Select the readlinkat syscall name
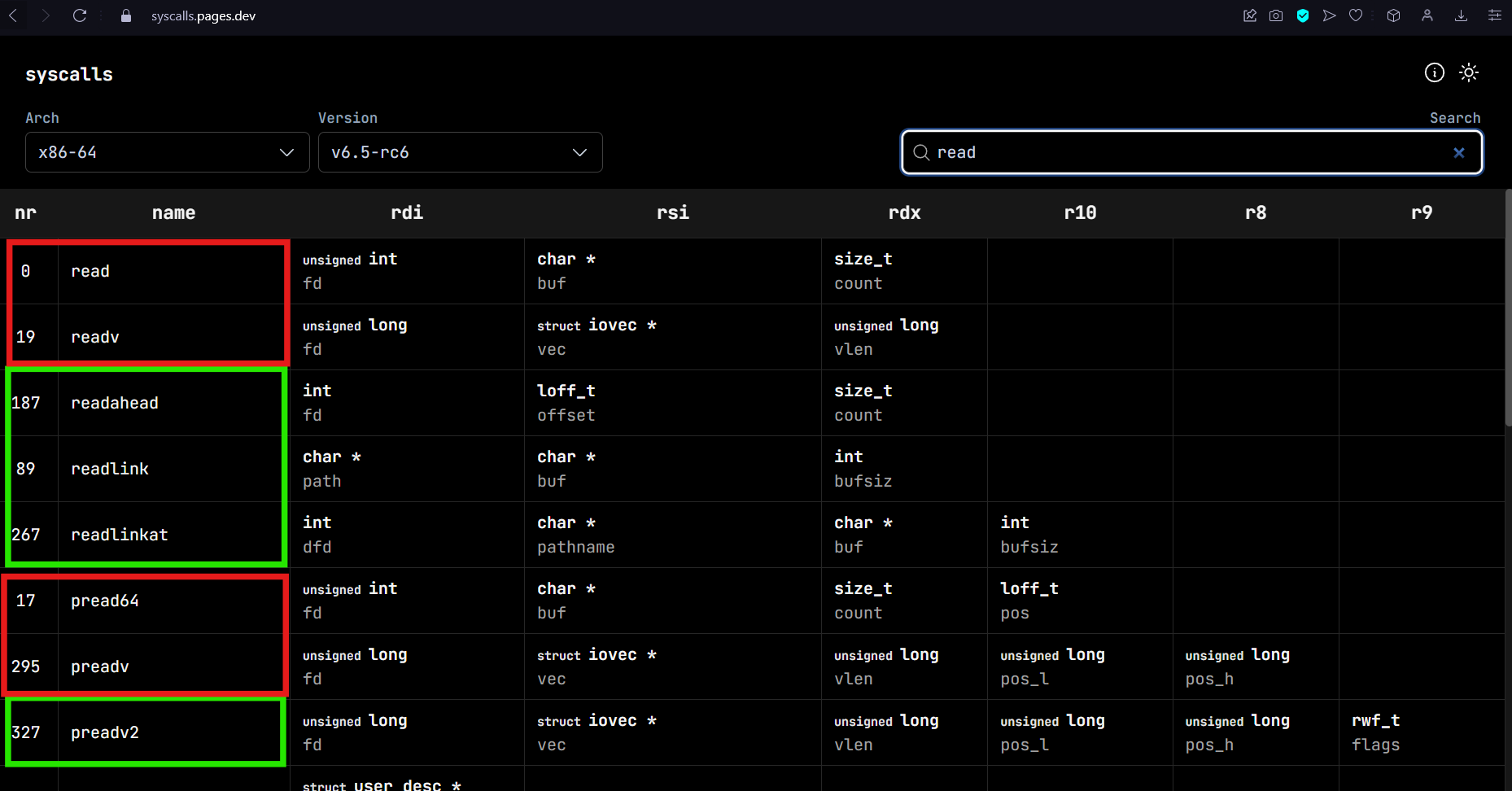The image size is (1512, 791). (120, 535)
